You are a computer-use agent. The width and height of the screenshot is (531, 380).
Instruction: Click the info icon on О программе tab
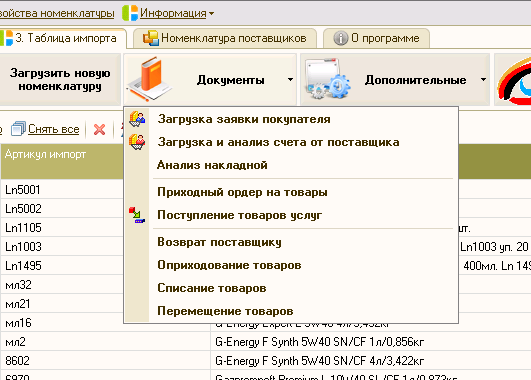click(341, 38)
